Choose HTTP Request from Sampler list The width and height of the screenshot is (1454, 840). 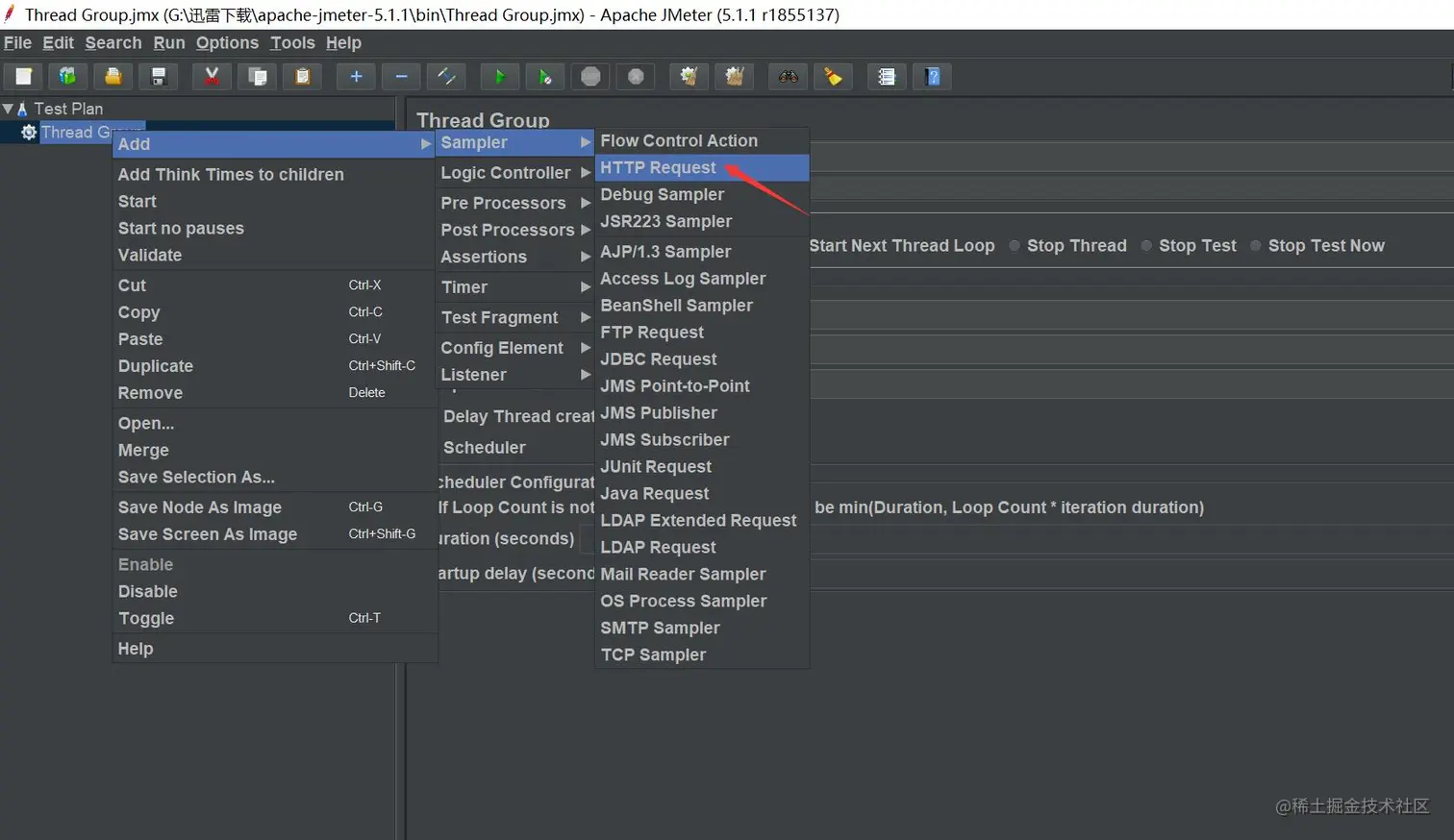coord(702,167)
